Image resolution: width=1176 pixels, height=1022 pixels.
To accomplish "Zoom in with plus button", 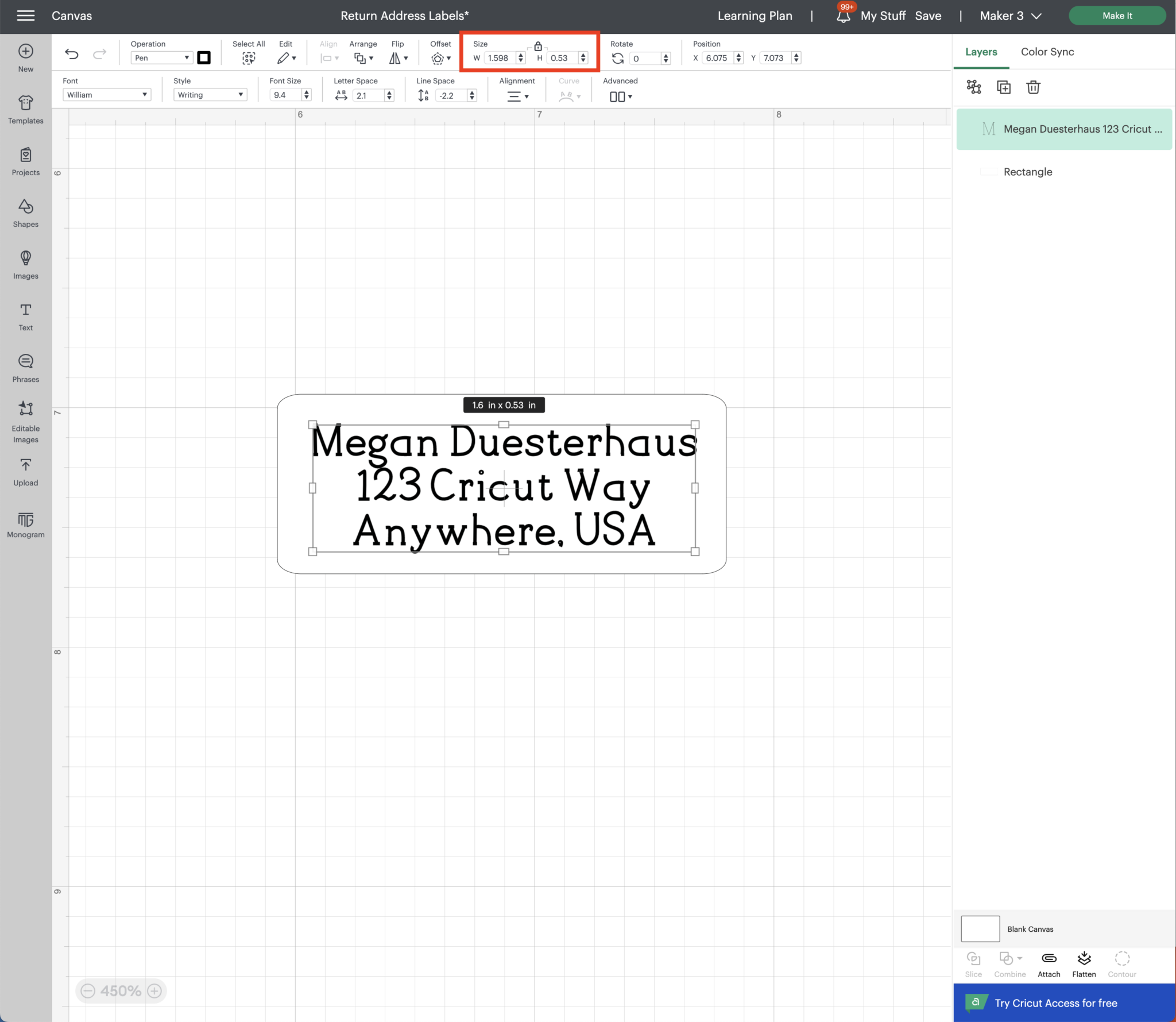I will pyautogui.click(x=154, y=990).
